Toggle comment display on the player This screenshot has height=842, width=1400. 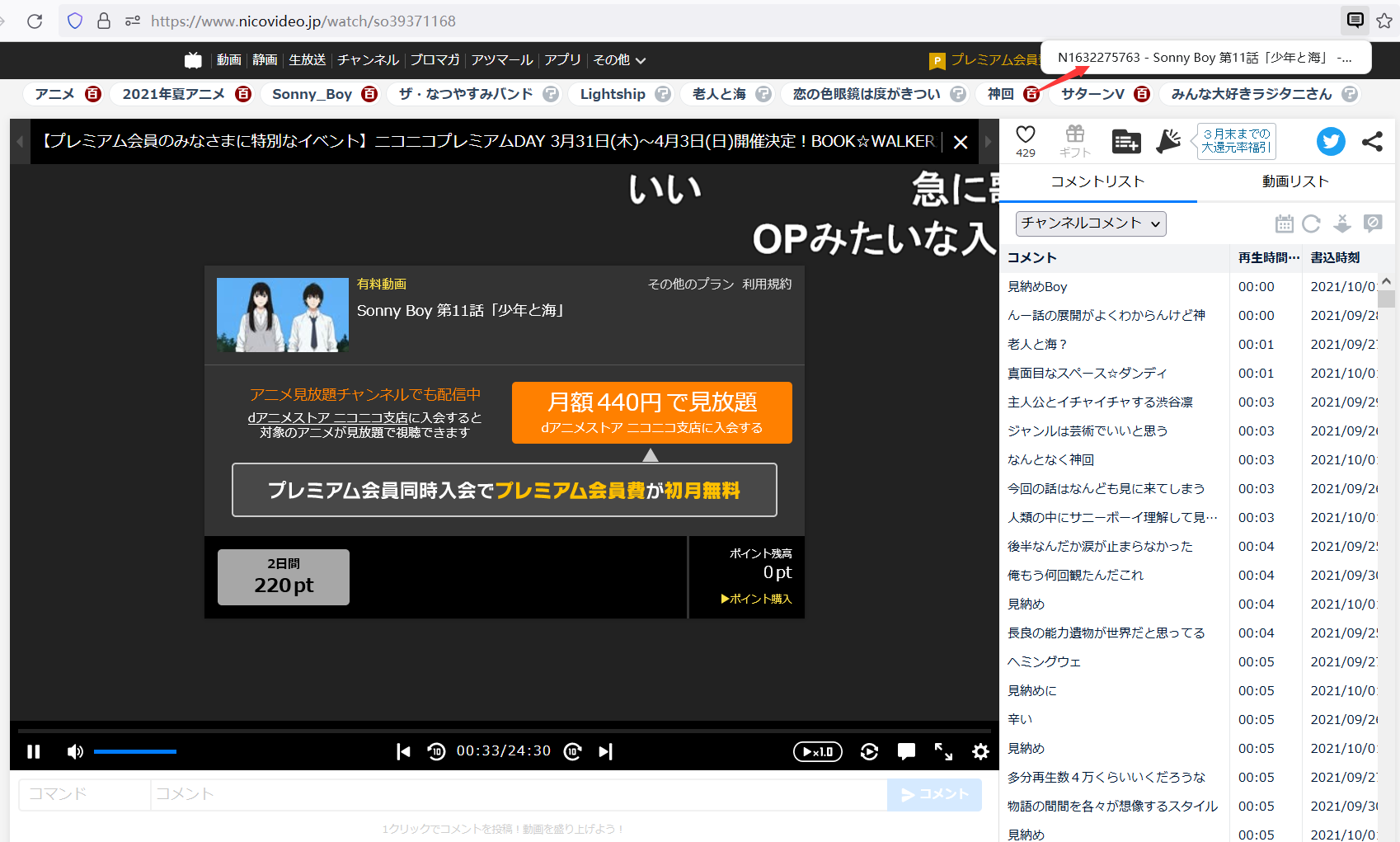click(x=906, y=751)
